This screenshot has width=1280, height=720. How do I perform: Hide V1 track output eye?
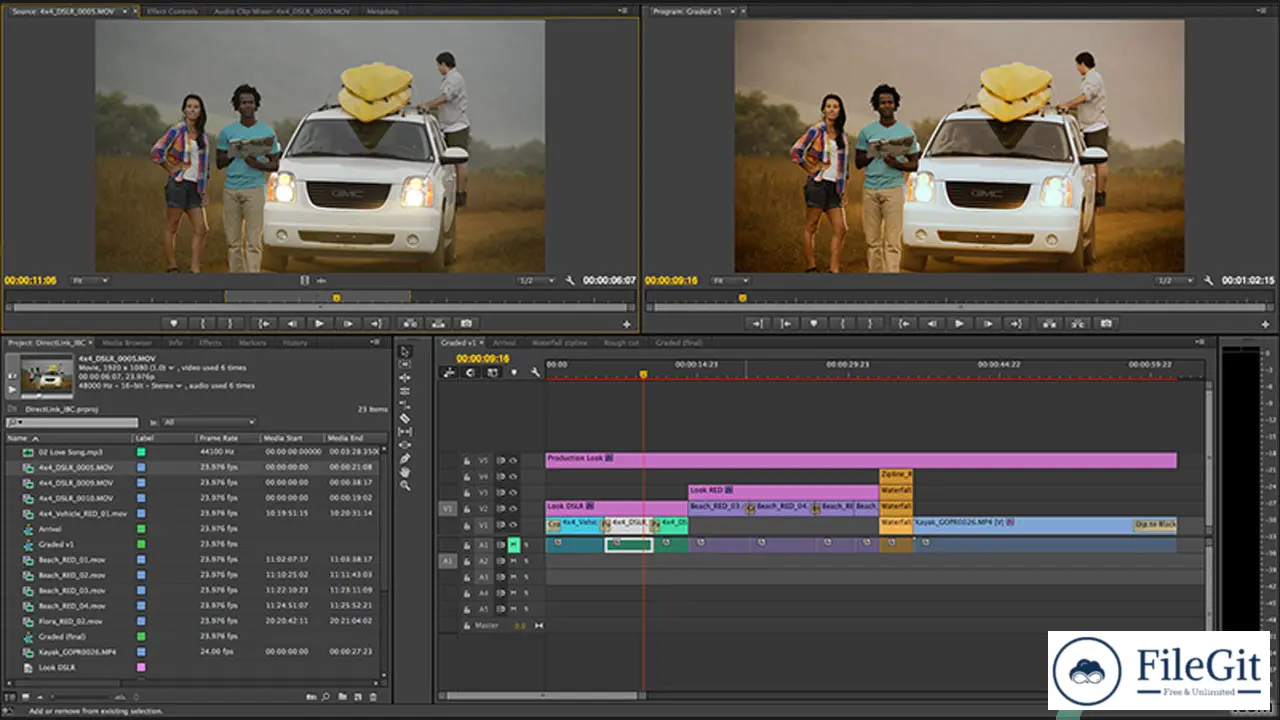point(513,525)
